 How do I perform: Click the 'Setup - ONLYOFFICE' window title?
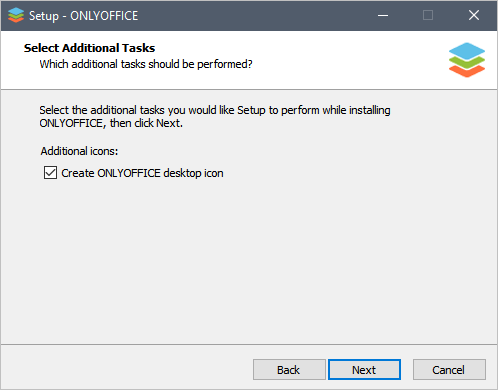click(83, 16)
